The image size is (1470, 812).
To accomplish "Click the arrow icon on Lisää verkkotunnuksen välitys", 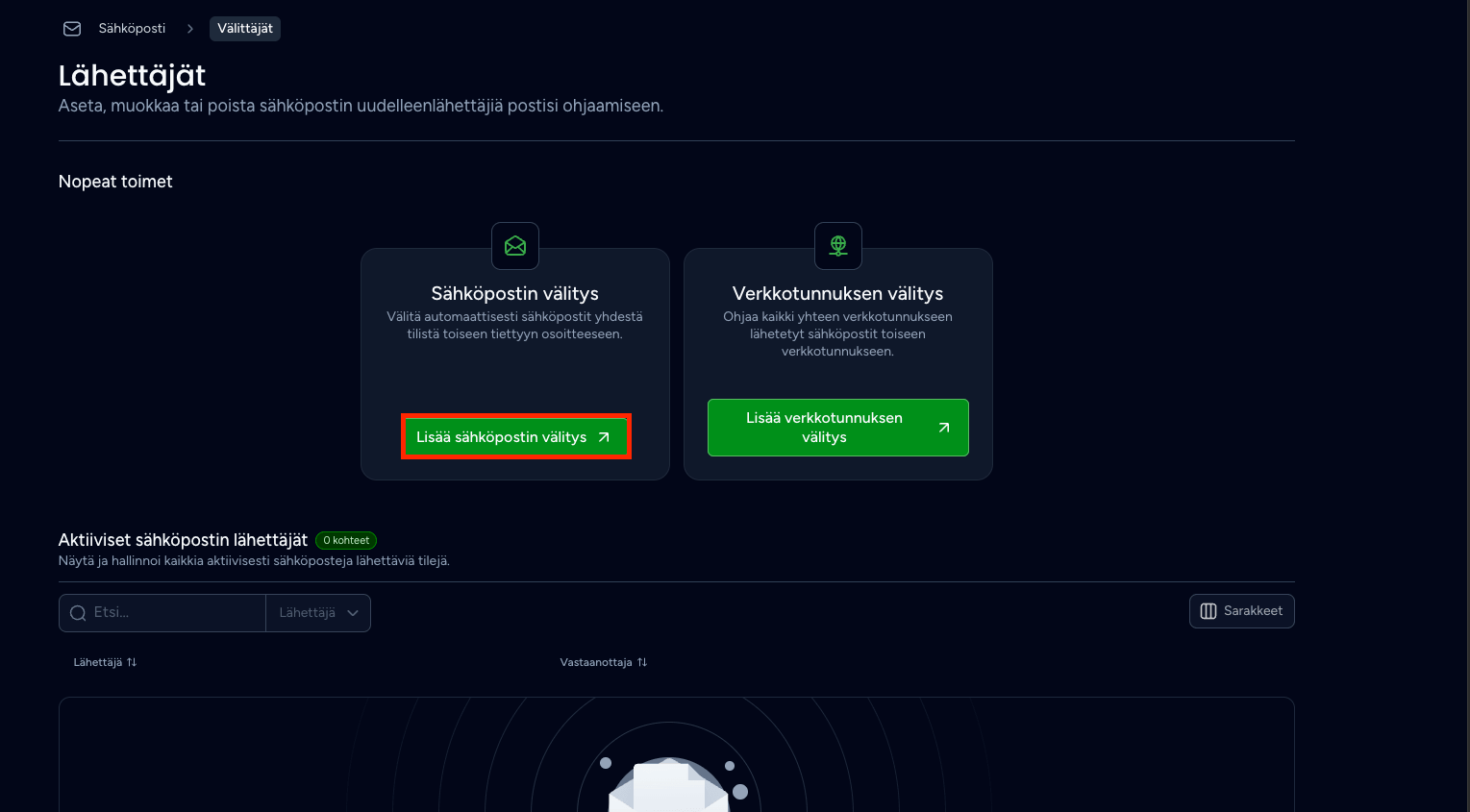I will pyautogui.click(x=944, y=428).
